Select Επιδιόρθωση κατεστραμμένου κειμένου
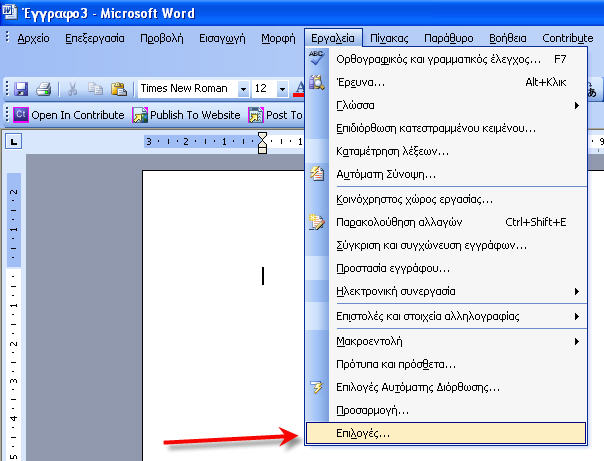Screen dimensions: 604x461 coord(446,128)
